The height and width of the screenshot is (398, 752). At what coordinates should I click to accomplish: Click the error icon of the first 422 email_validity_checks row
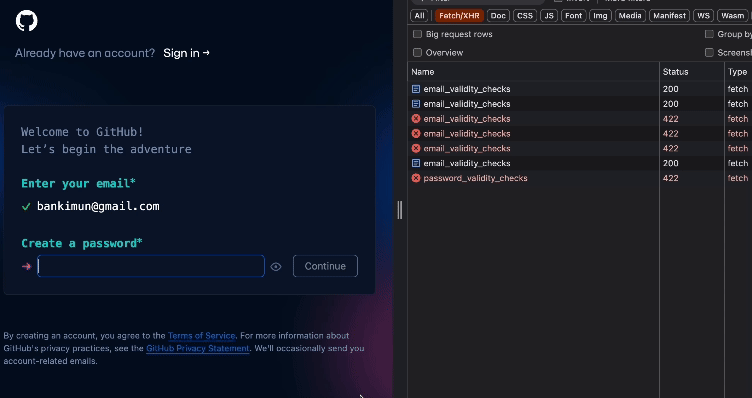coord(416,119)
